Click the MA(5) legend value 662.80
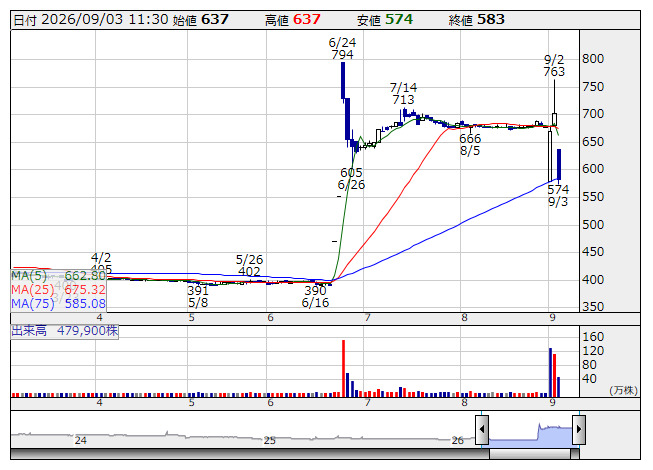 click(85, 276)
